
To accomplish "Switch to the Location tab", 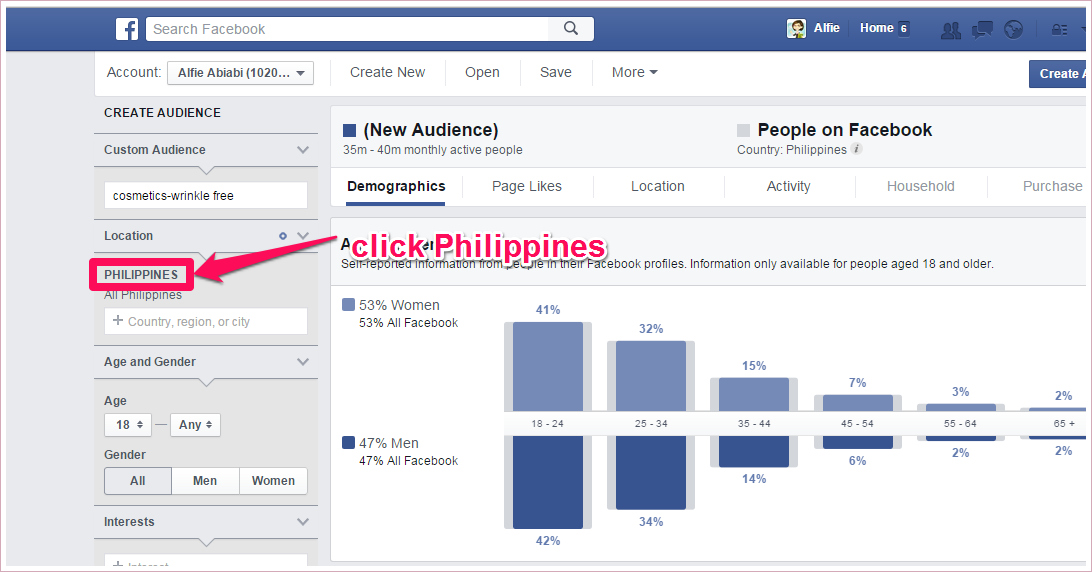I will click(657, 186).
